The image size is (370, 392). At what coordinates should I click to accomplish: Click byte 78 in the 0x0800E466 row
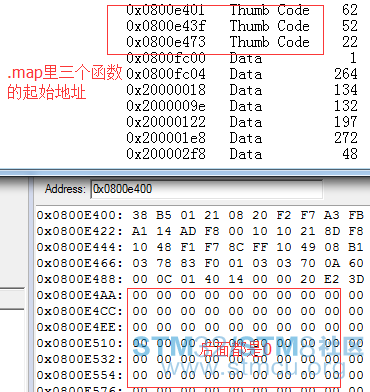(x=164, y=263)
